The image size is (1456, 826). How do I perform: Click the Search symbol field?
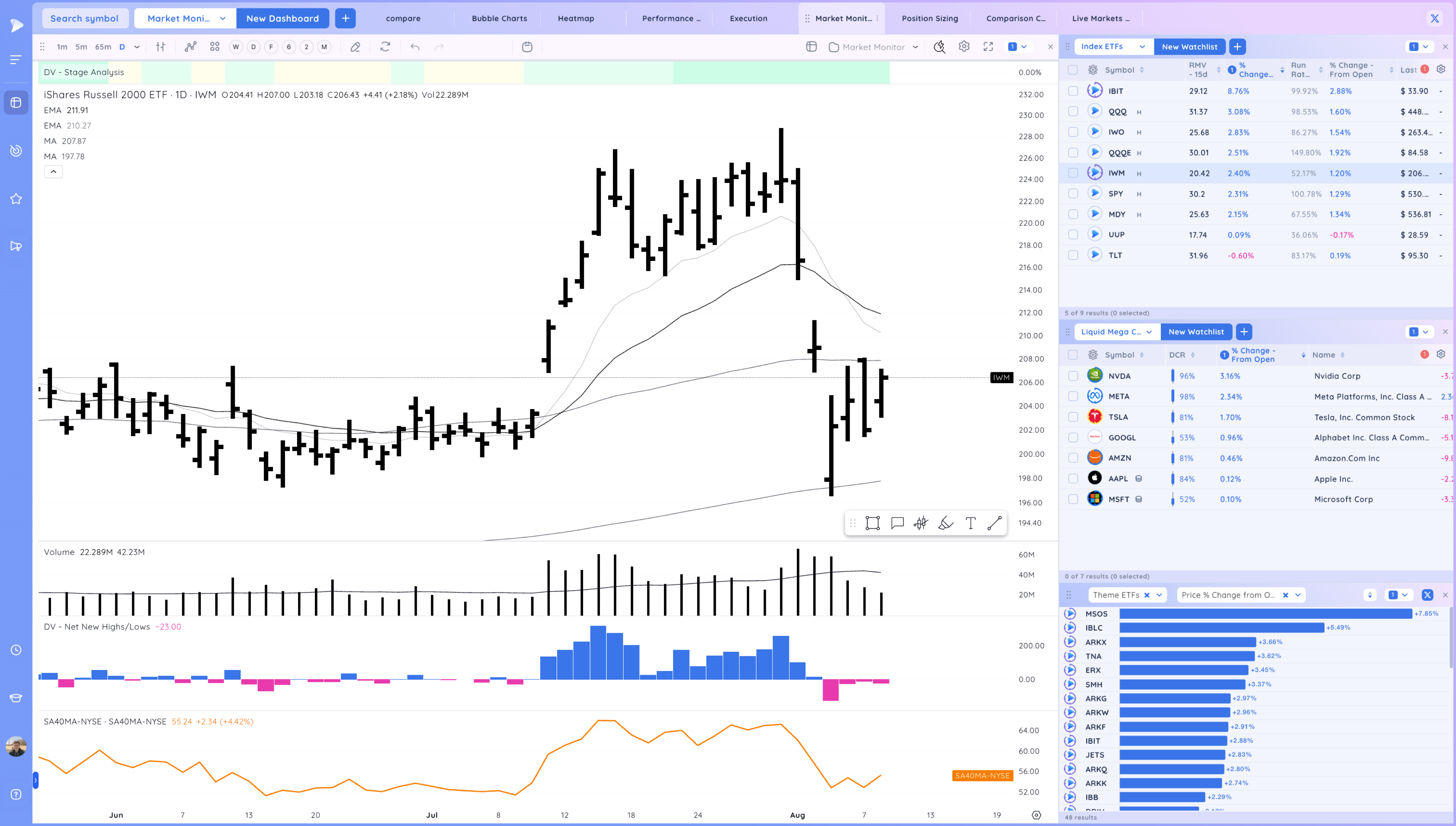click(x=84, y=18)
